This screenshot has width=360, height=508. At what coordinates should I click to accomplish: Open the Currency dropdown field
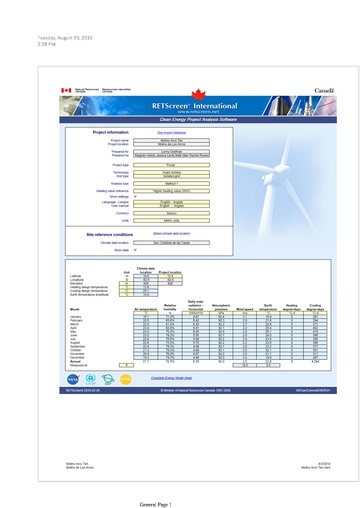tap(171, 213)
